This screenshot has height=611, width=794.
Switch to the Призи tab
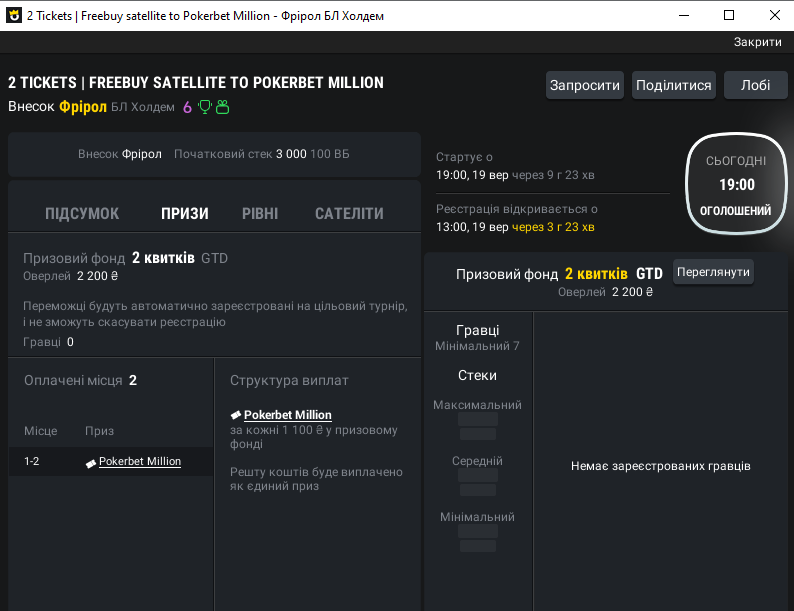185,214
